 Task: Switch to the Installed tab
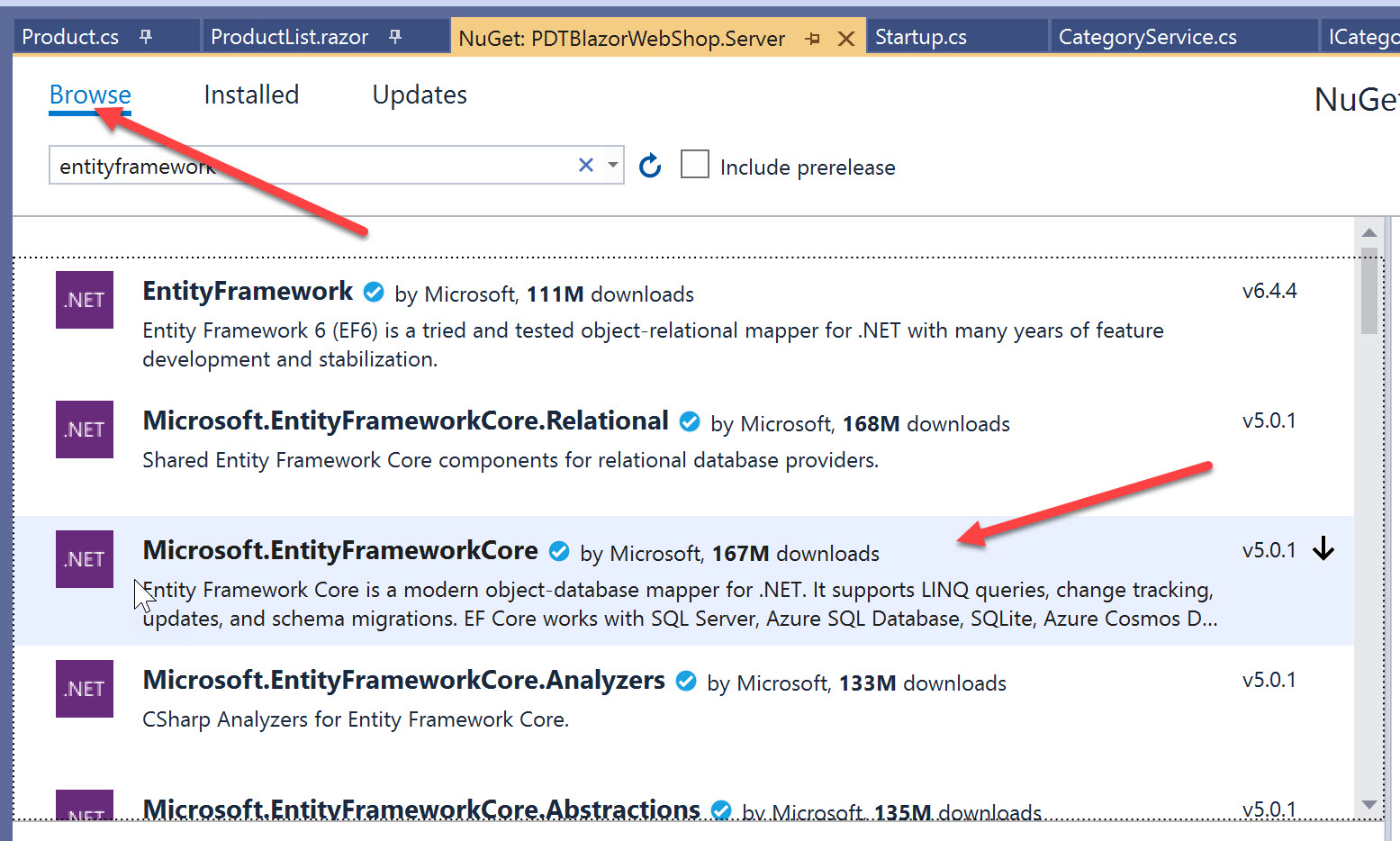pyautogui.click(x=251, y=95)
